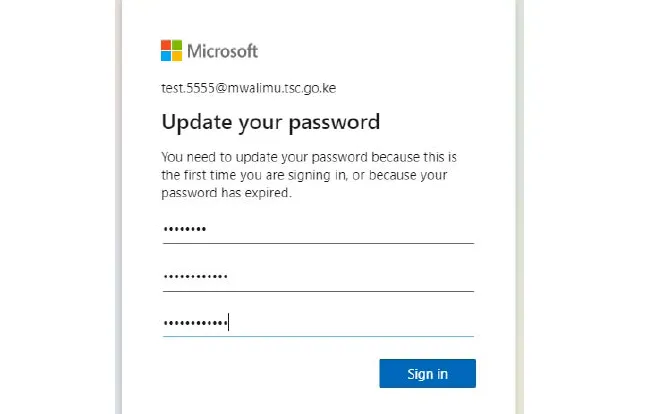
Task: Focus the second (new password) field
Action: coord(317,276)
